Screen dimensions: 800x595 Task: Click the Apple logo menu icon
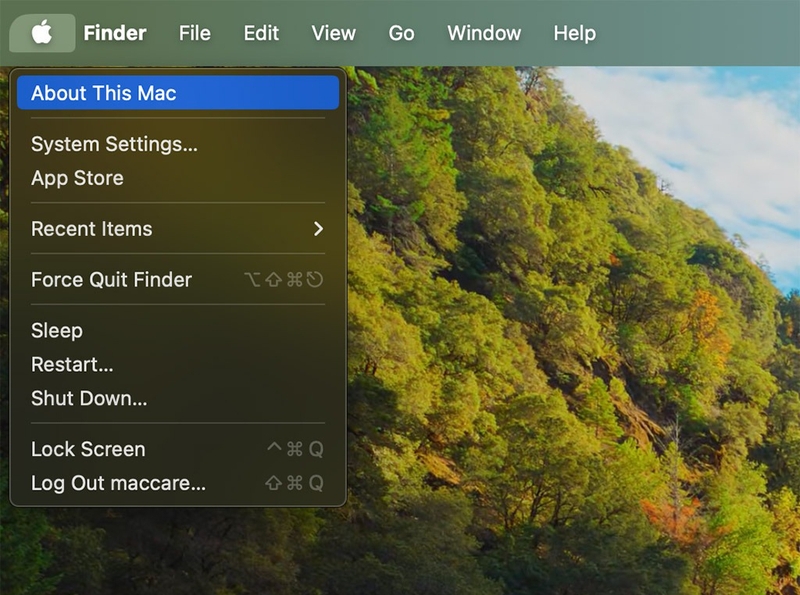point(42,33)
